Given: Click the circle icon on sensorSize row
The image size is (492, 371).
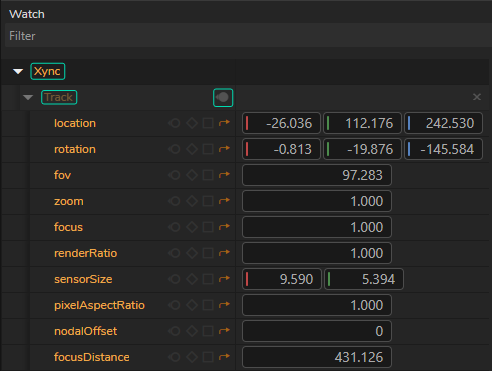Looking at the screenshot, I should (174, 279).
